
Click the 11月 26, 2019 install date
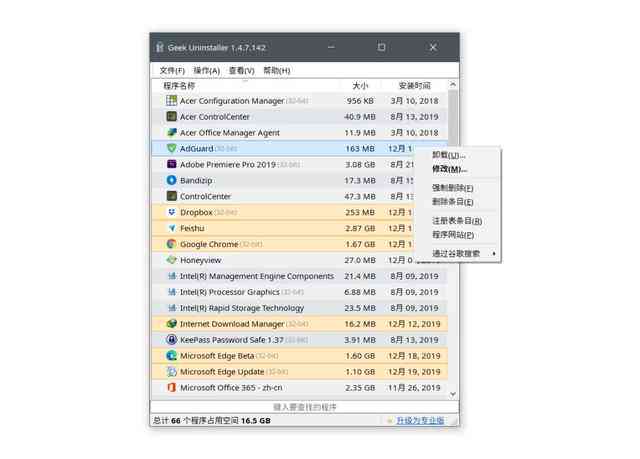coord(414,388)
